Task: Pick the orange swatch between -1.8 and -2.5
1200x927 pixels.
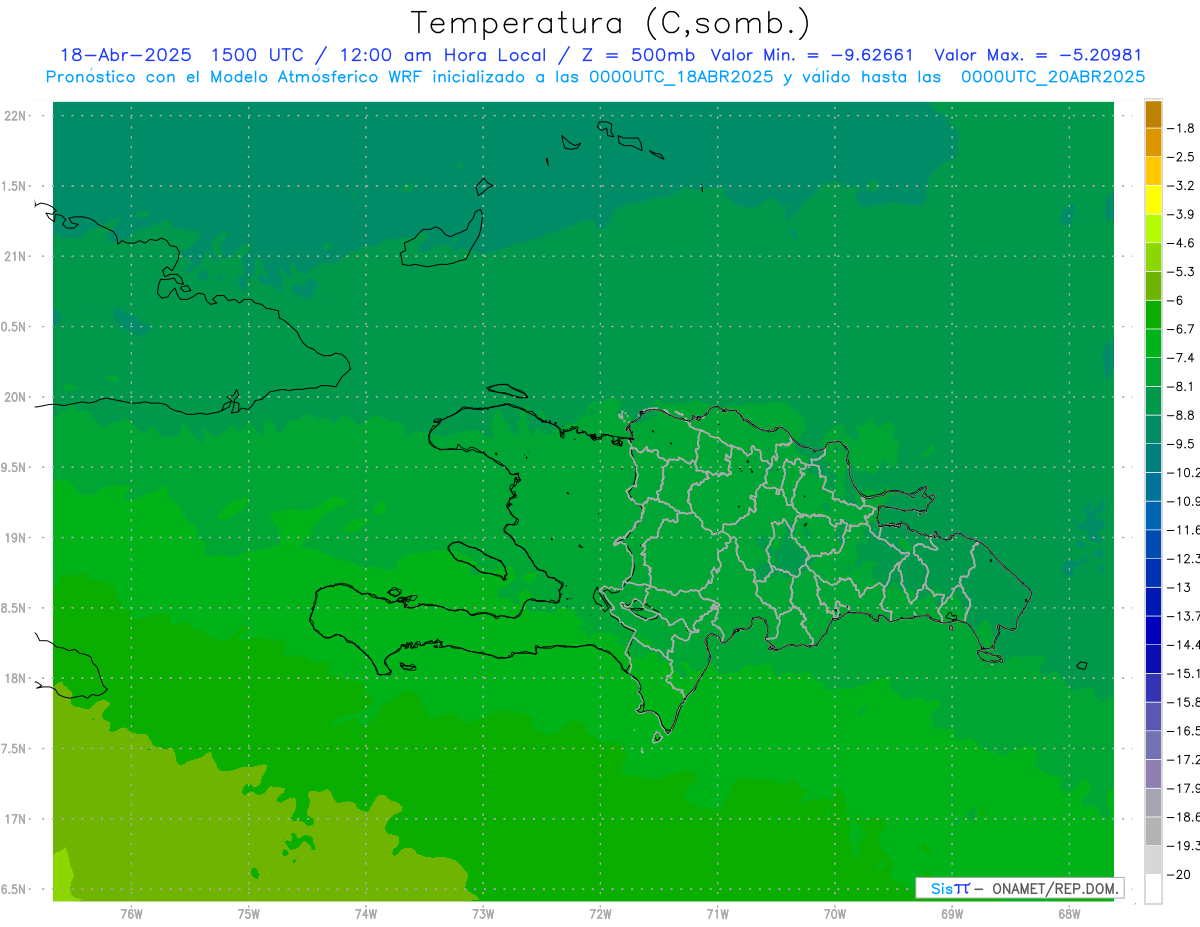Action: coord(1153,143)
